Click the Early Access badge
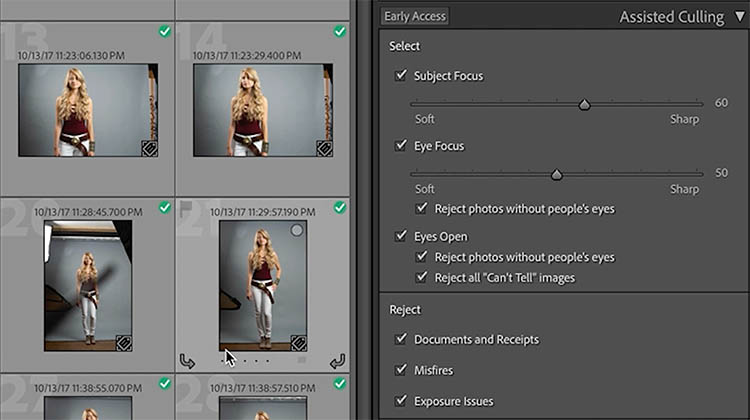750x420 pixels. [x=415, y=16]
